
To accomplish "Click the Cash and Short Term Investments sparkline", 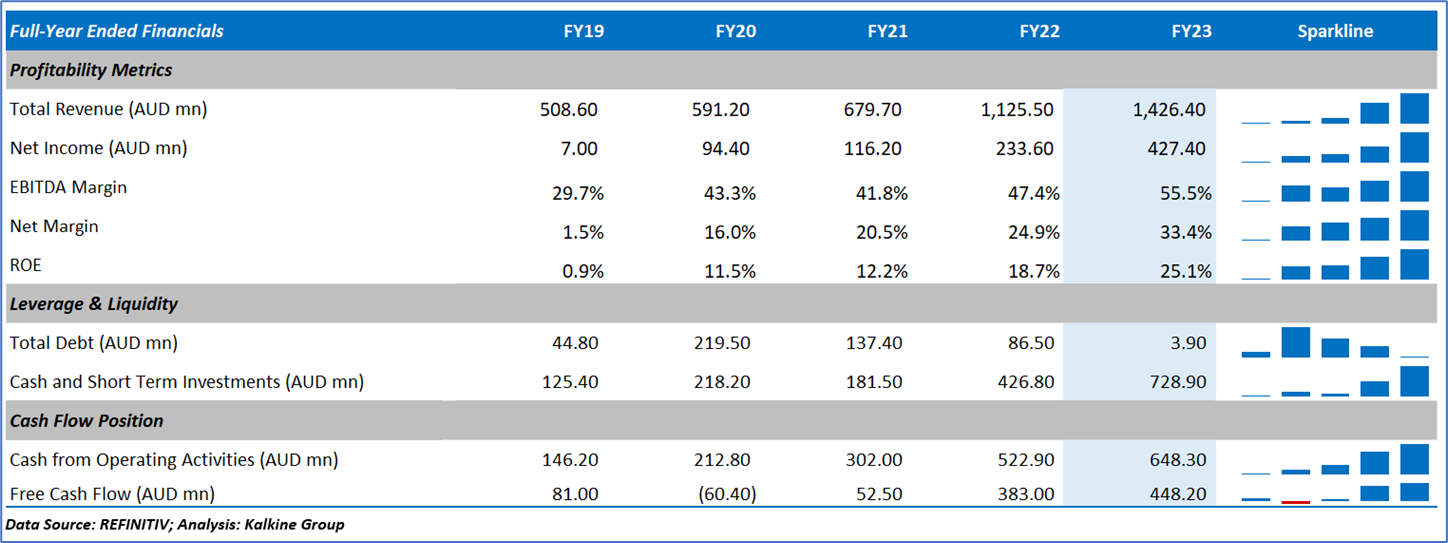I will pyautogui.click(x=1335, y=381).
